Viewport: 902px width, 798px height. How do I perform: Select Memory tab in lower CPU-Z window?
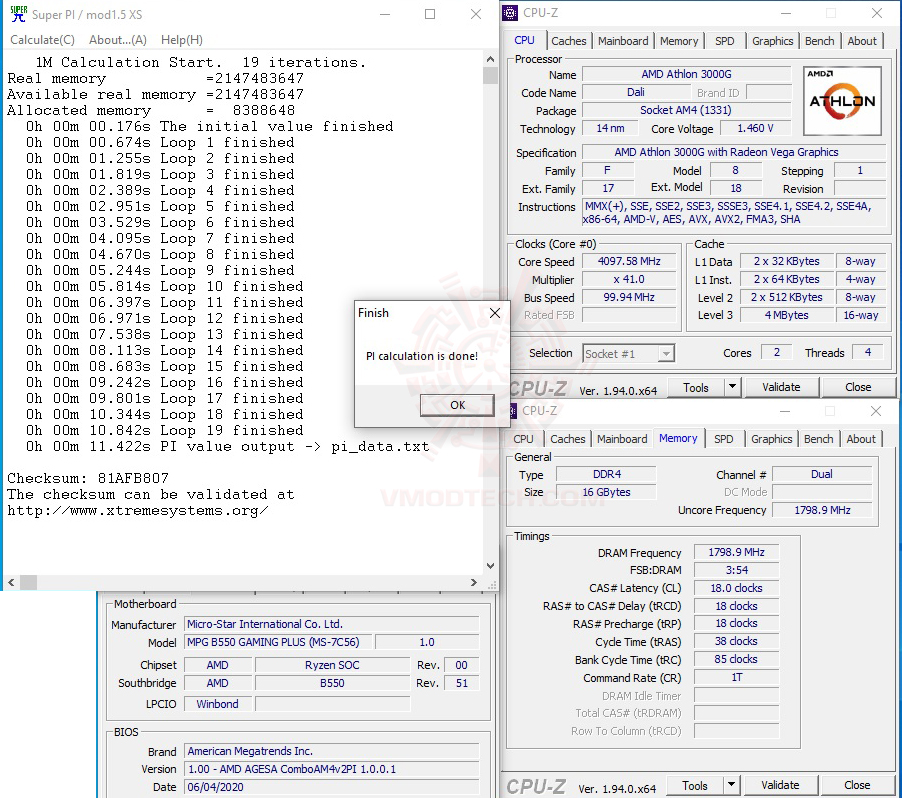(678, 438)
